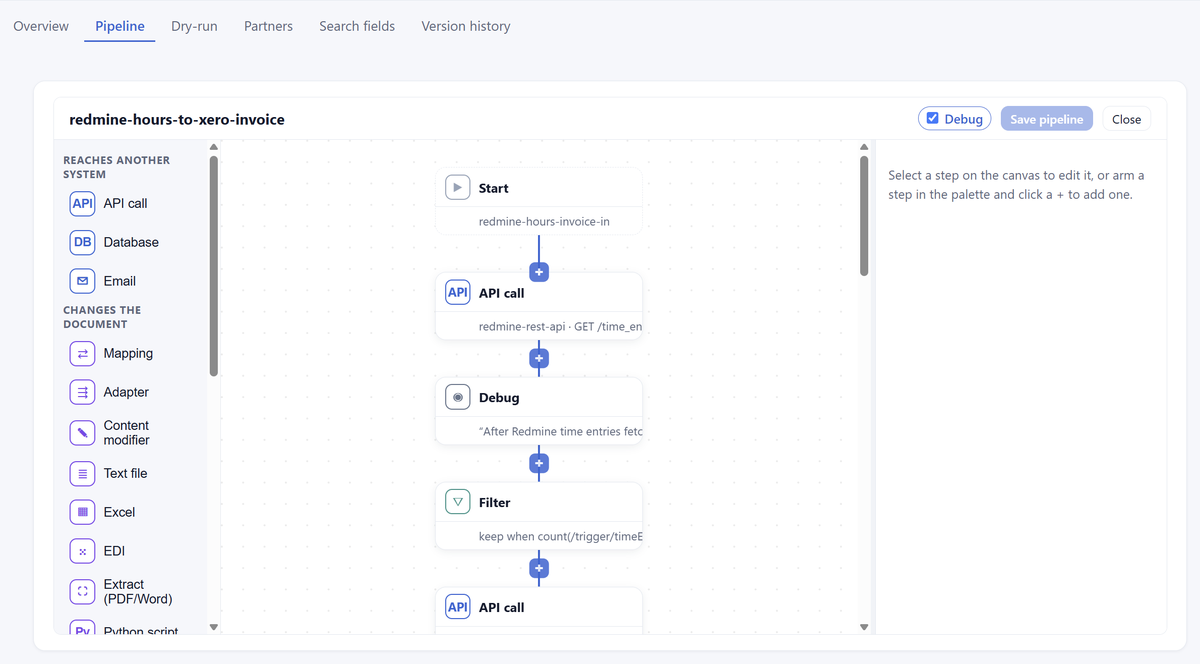1200x664 pixels.
Task: Click the palette scrollbar down arrow
Action: 213,627
